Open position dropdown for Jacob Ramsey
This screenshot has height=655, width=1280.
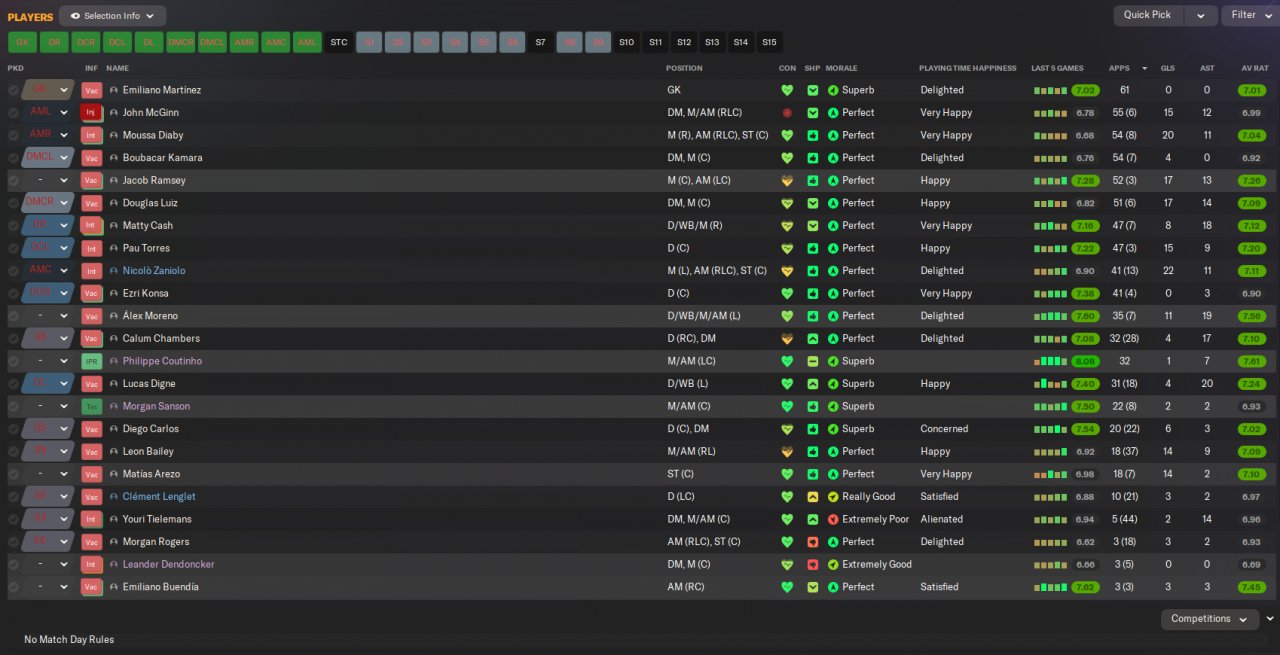tap(64, 181)
